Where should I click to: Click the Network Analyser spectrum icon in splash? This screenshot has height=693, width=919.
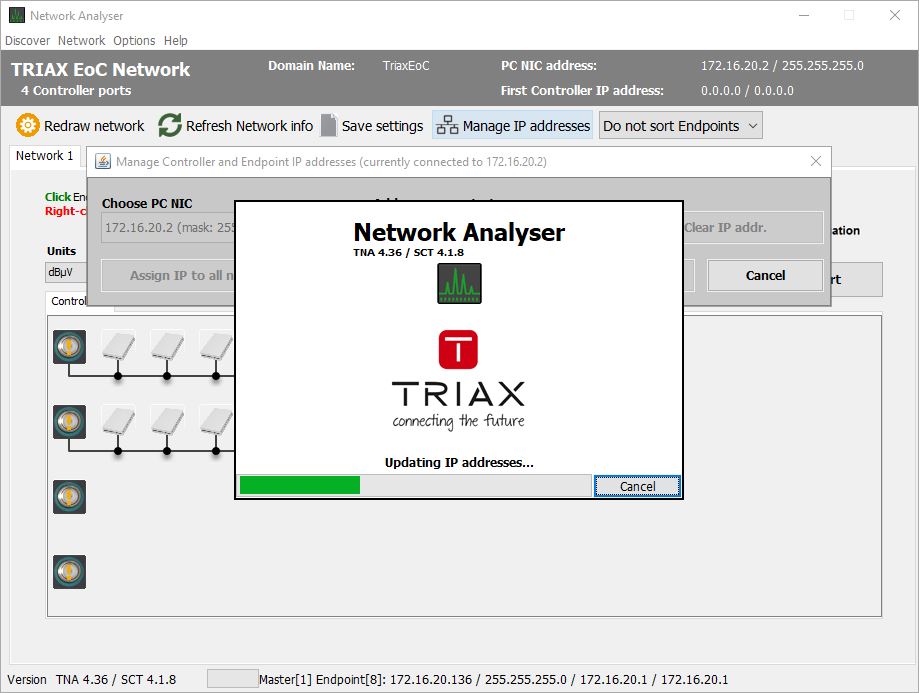(460, 283)
